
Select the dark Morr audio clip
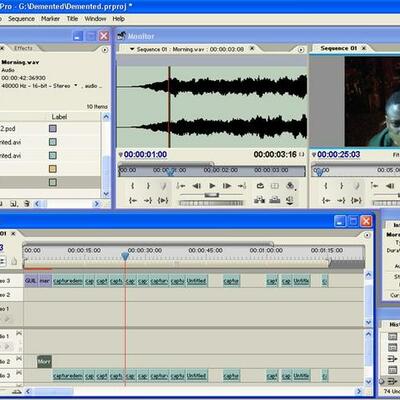(44, 362)
